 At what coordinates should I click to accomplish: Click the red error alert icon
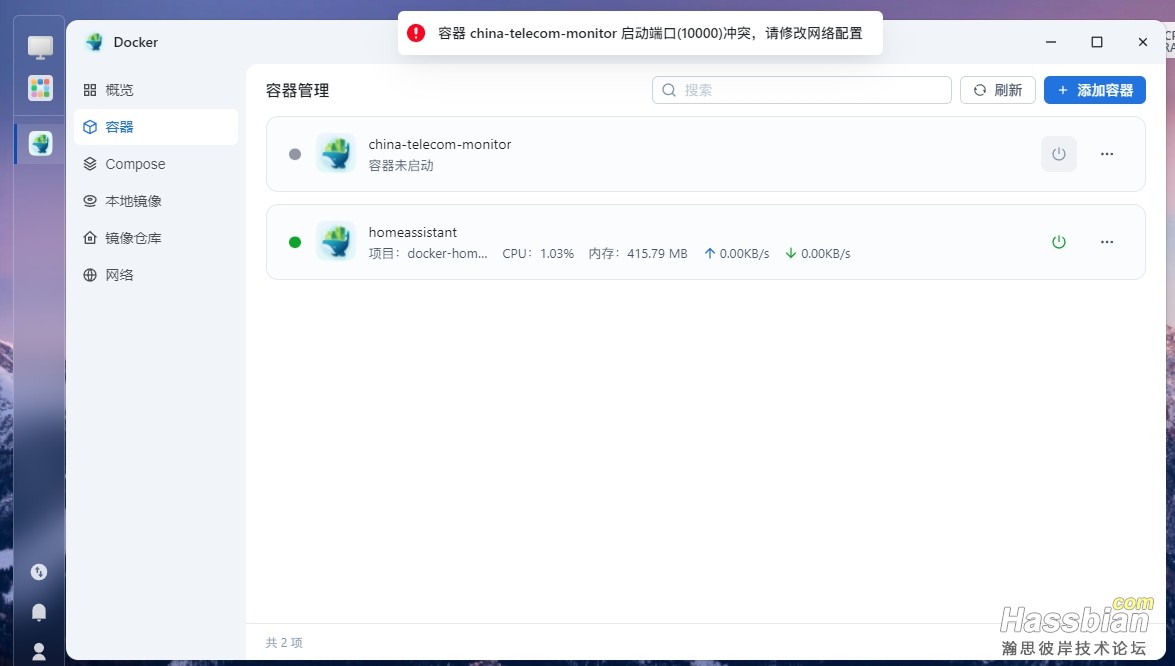(x=416, y=33)
